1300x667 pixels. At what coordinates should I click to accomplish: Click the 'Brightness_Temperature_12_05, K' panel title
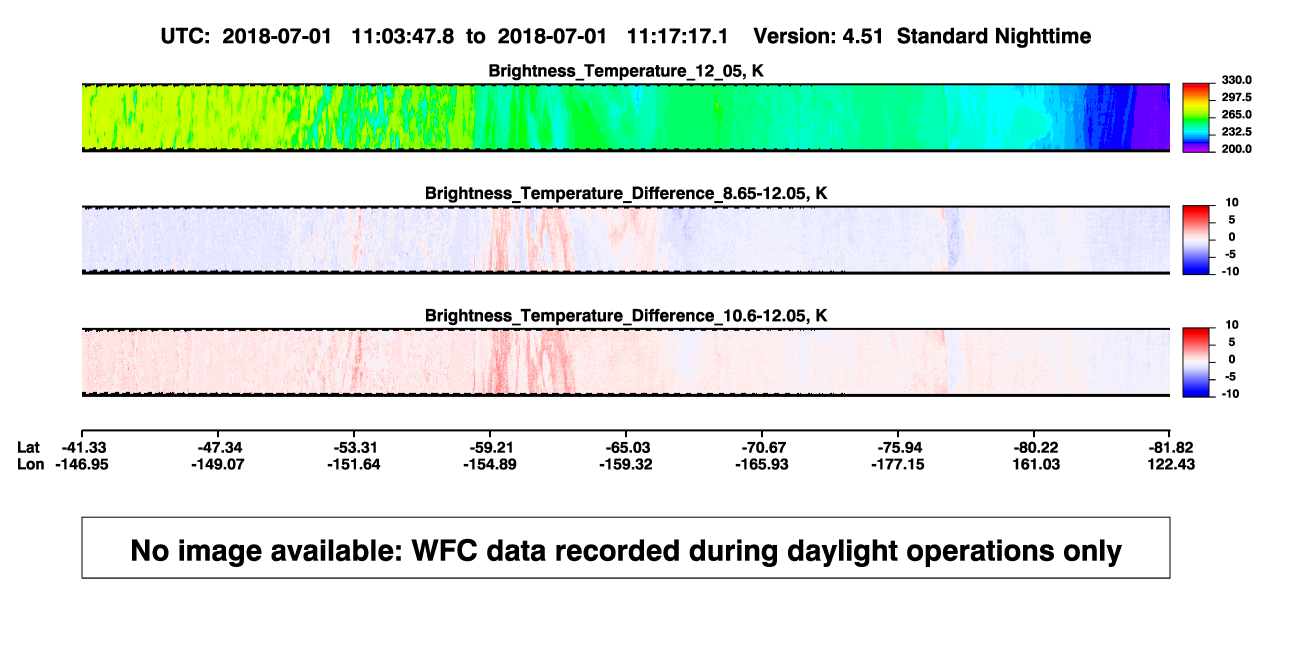pyautogui.click(x=626, y=71)
